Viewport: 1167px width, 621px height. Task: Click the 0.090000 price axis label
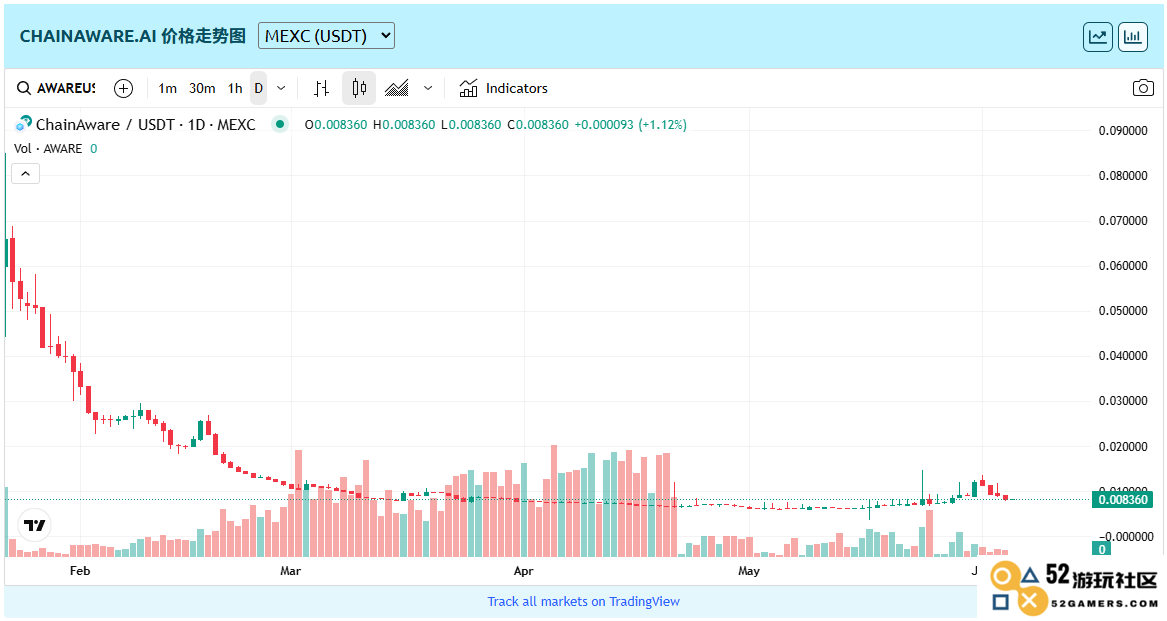pyautogui.click(x=1123, y=131)
